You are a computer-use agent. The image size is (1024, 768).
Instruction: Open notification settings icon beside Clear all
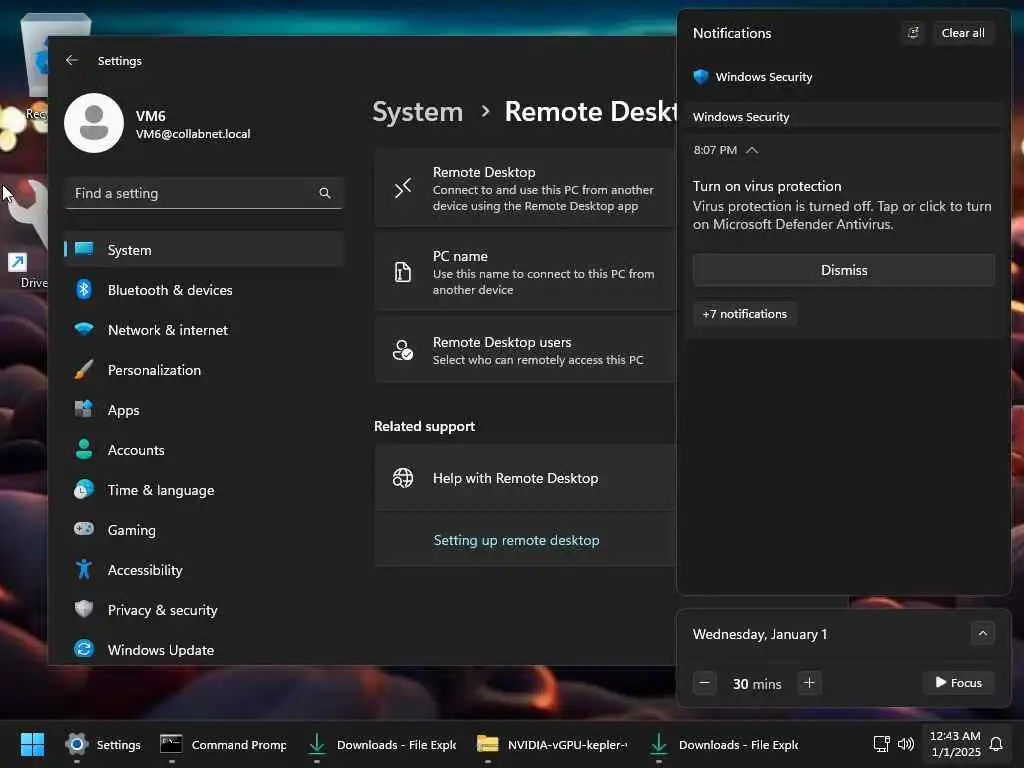coord(914,33)
